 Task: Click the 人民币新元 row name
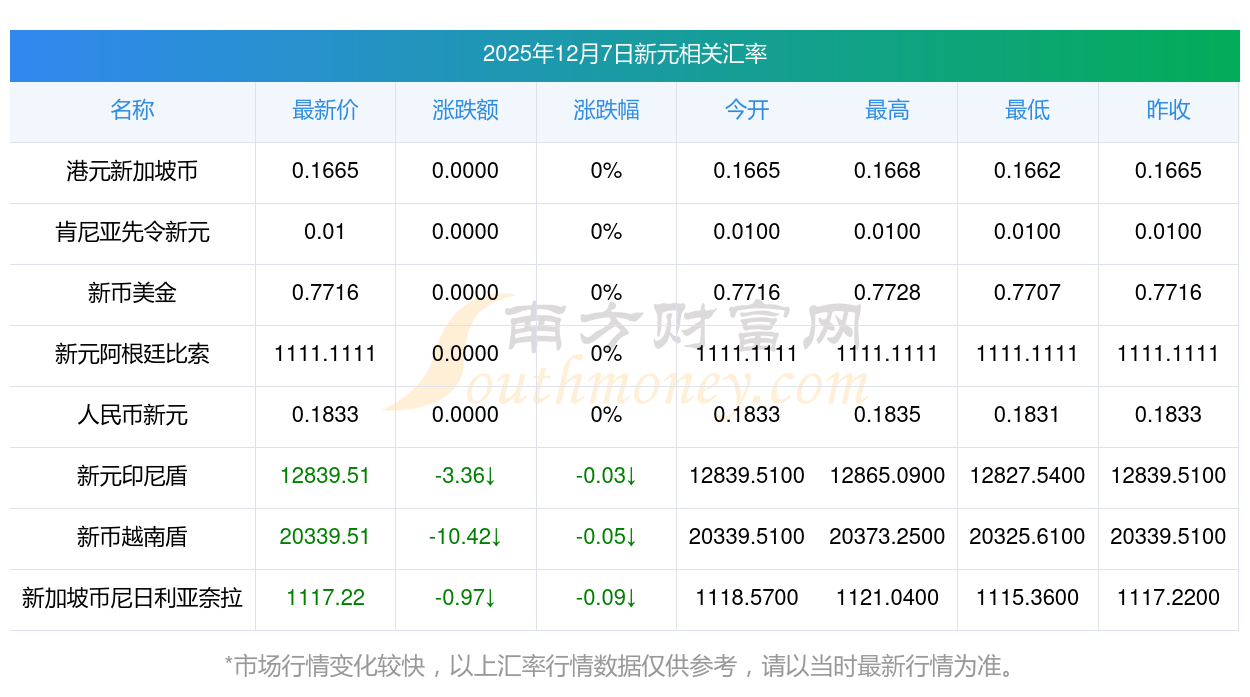point(132,415)
